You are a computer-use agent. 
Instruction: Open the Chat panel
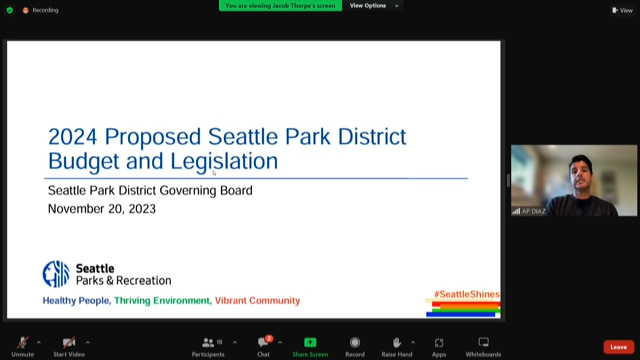[x=263, y=347]
